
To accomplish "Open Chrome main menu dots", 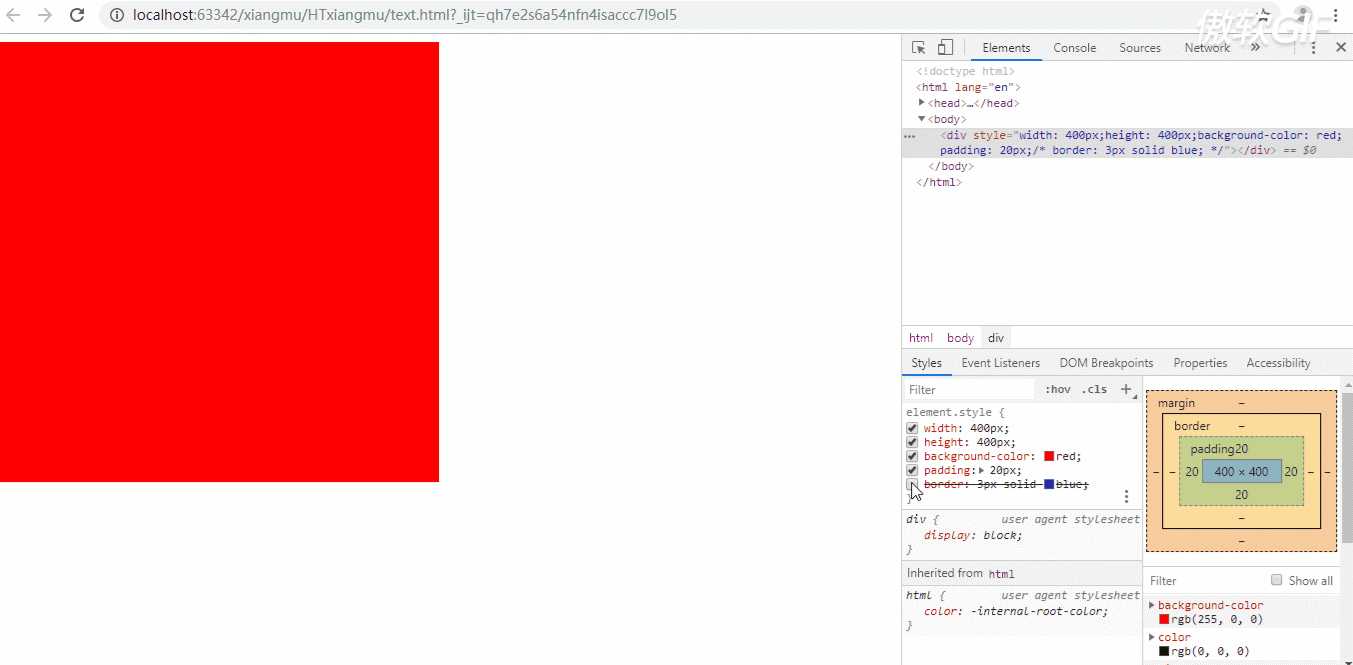I will (1337, 15).
